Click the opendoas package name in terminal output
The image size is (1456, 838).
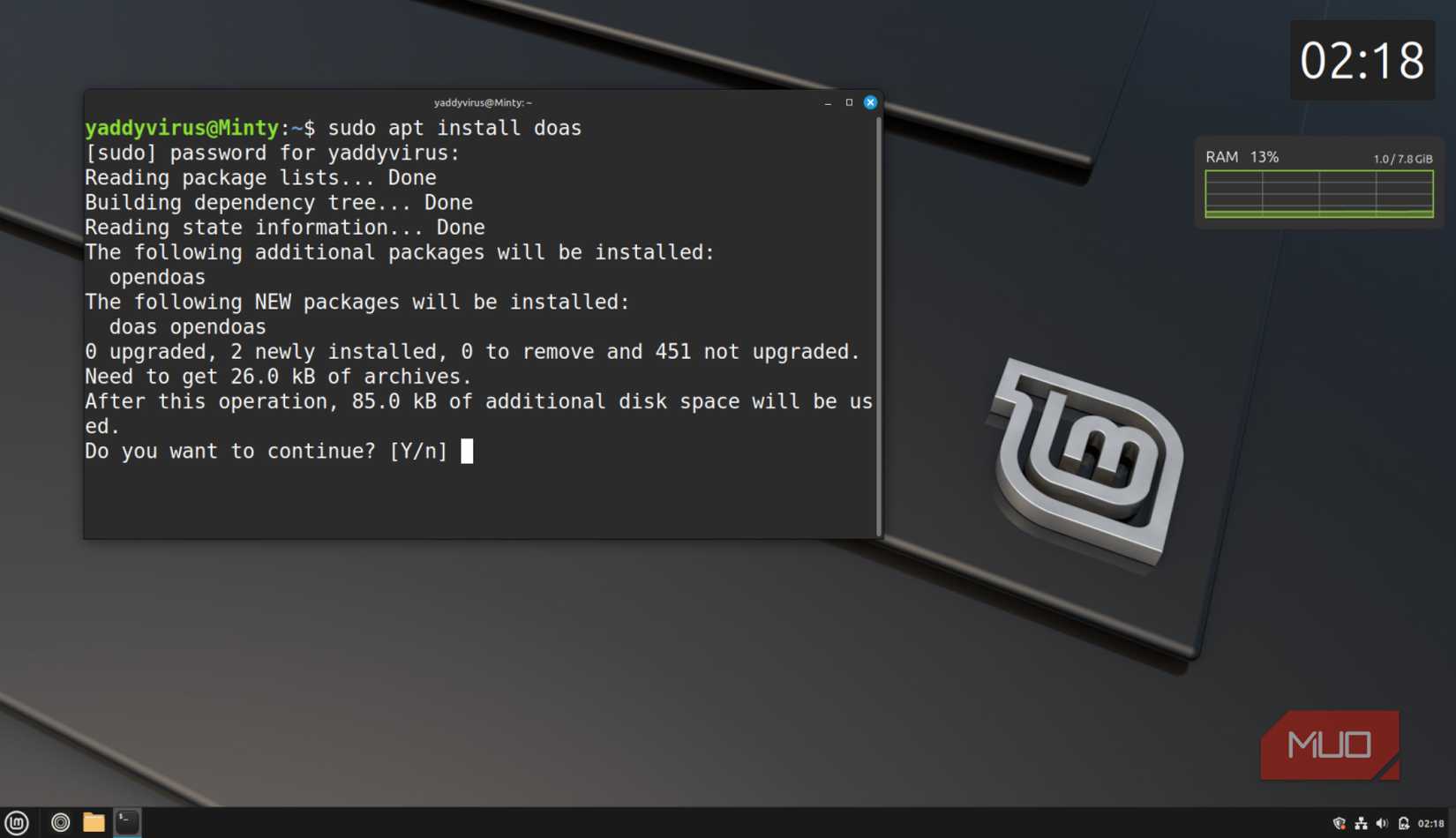157,276
